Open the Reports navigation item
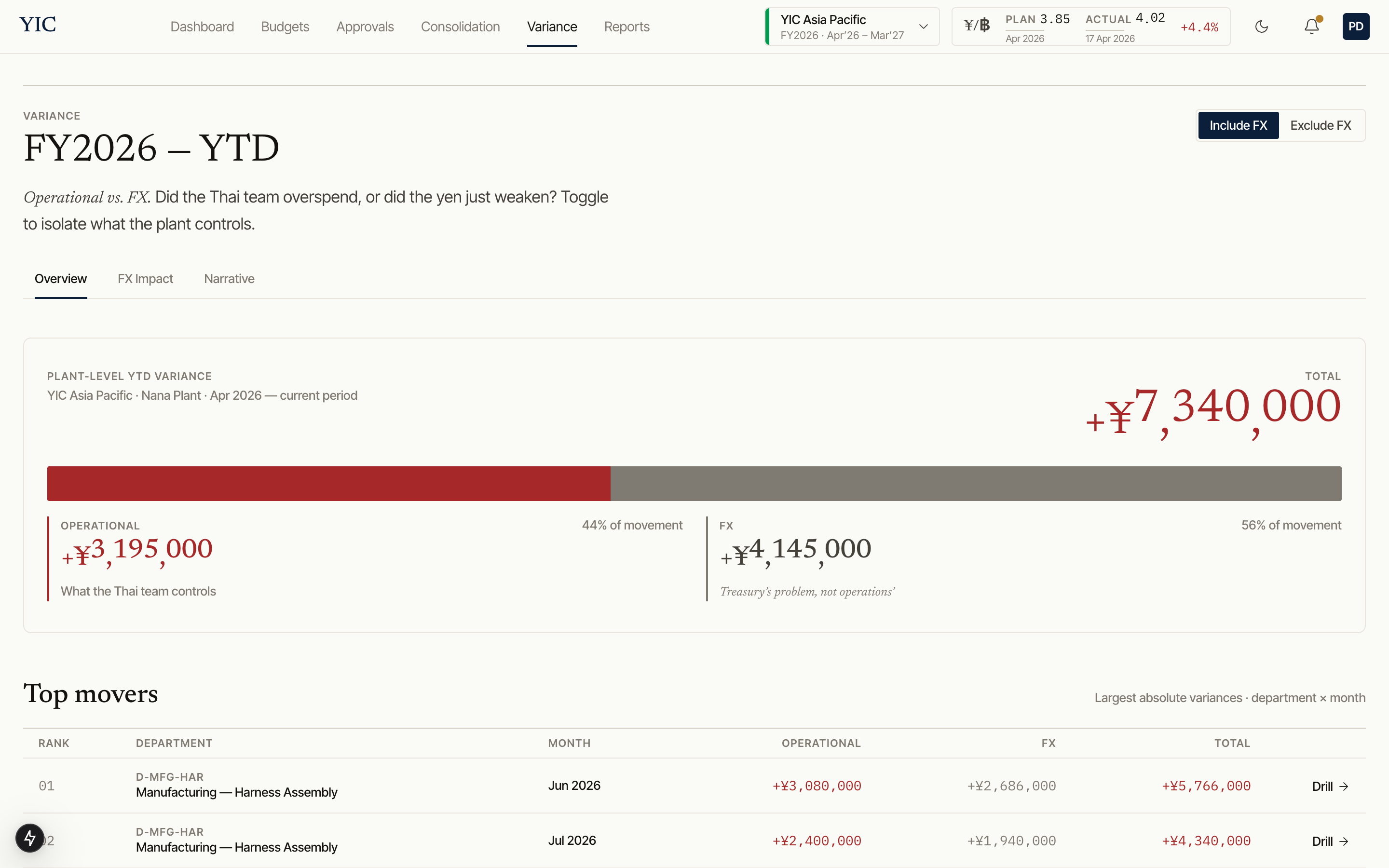The height and width of the screenshot is (868, 1389). (x=626, y=27)
